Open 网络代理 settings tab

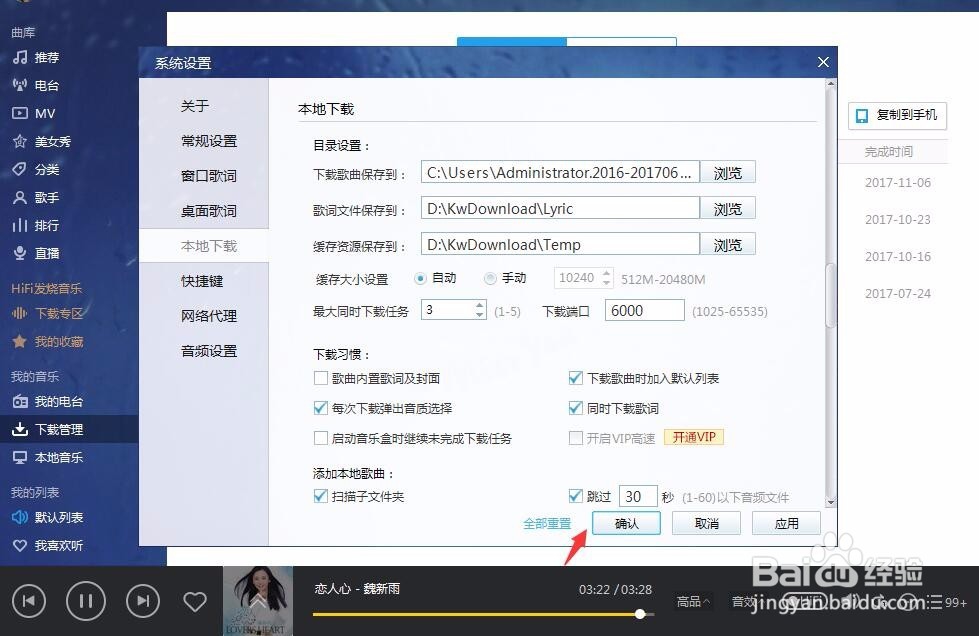[x=209, y=316]
